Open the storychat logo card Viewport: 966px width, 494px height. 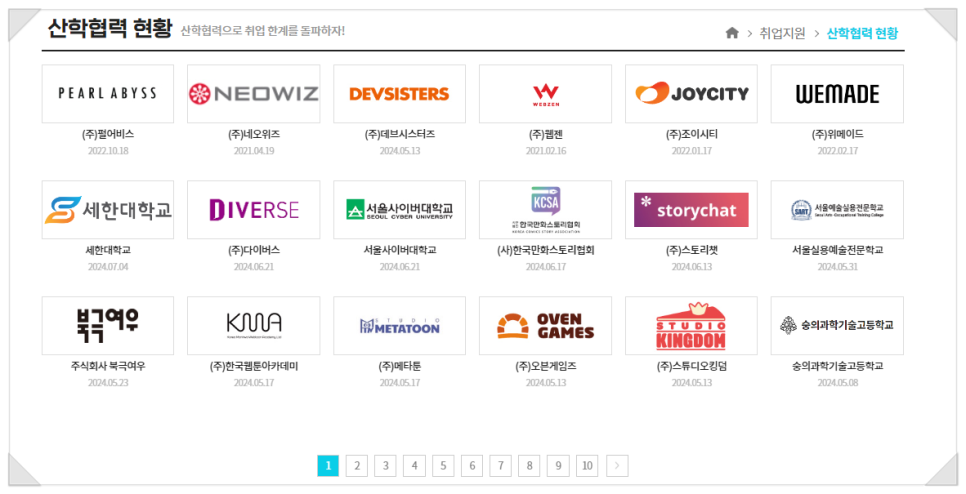point(691,209)
